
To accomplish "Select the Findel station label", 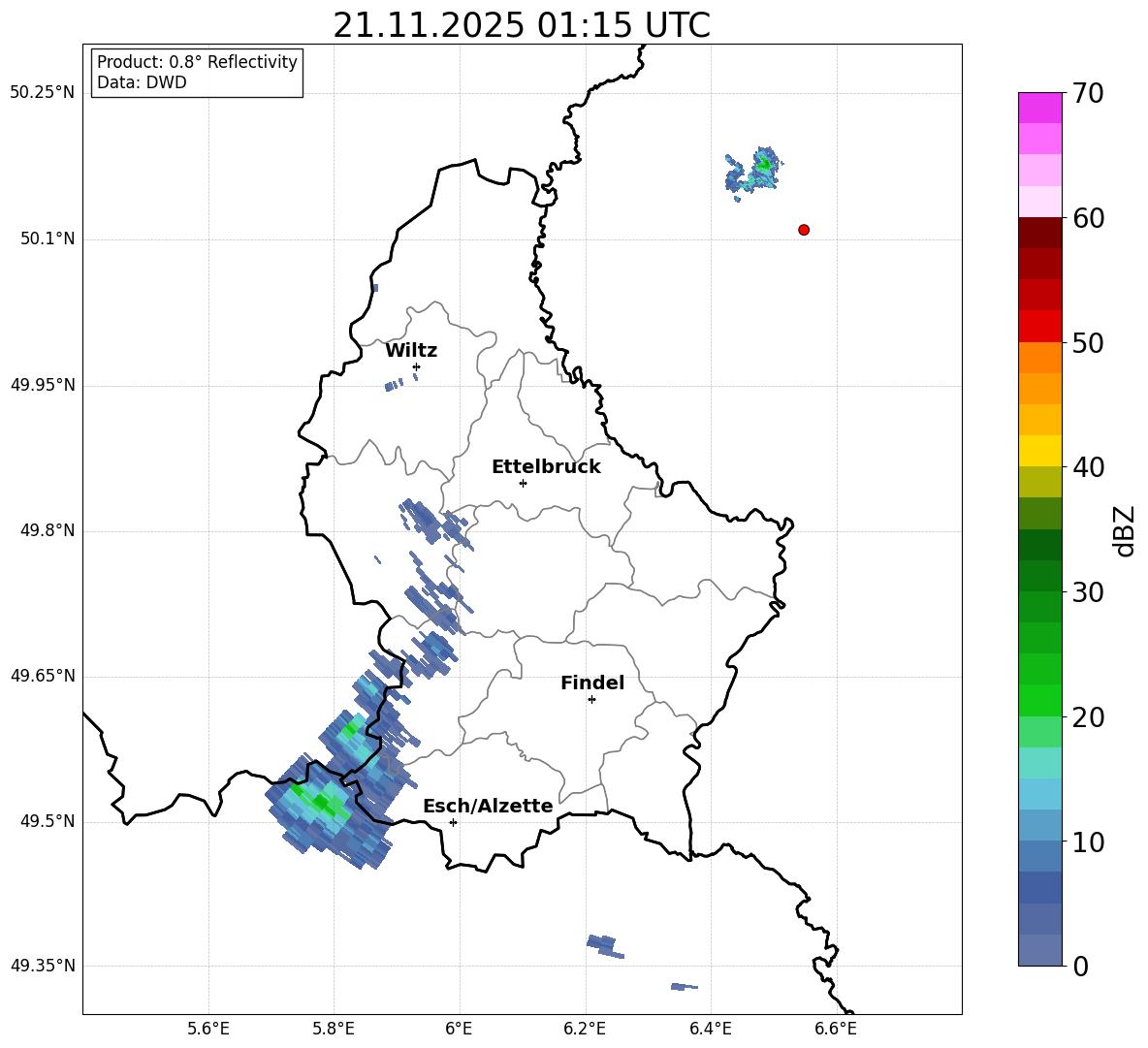I will coord(592,683).
